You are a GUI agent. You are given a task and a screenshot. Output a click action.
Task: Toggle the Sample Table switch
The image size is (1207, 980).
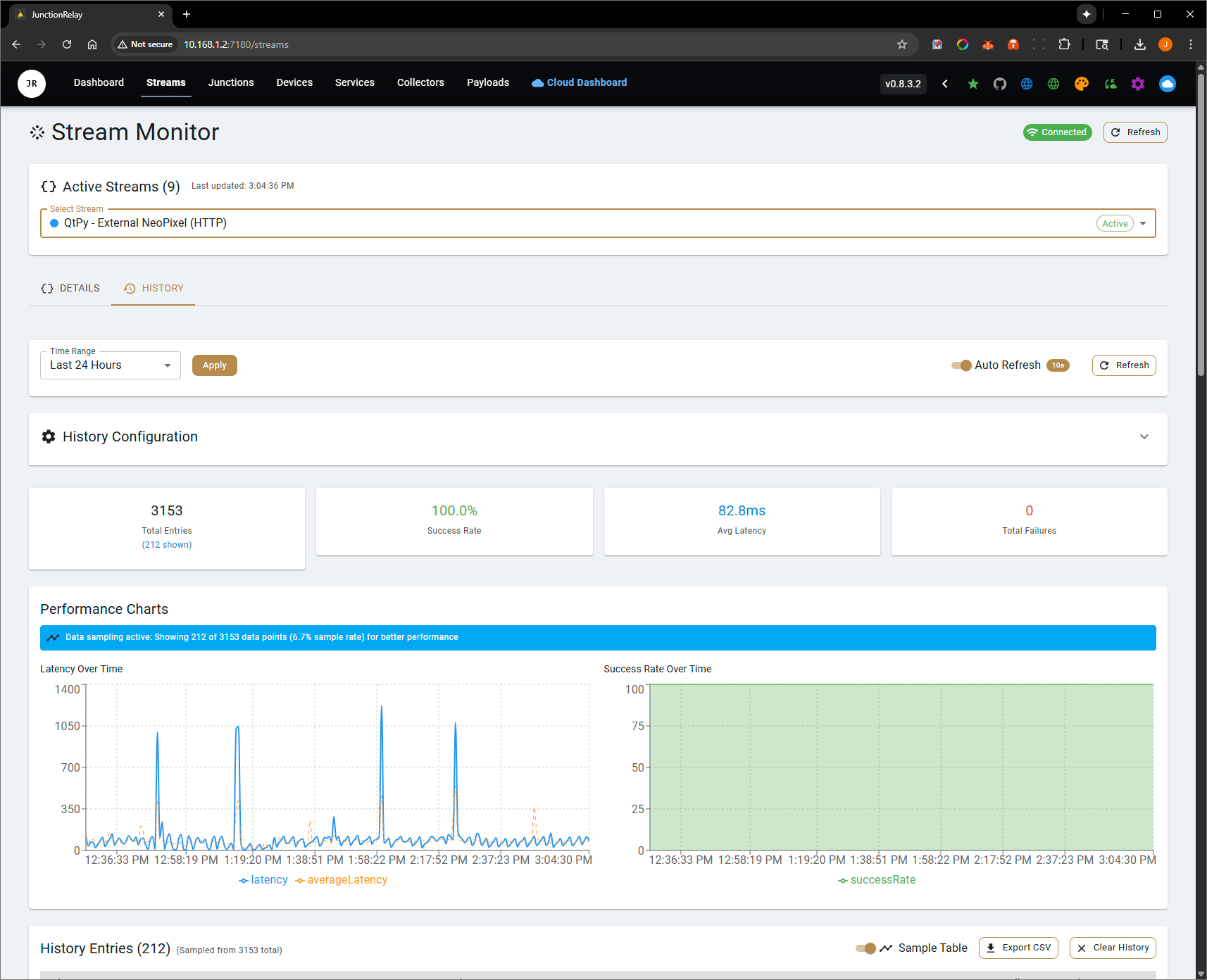(x=865, y=948)
